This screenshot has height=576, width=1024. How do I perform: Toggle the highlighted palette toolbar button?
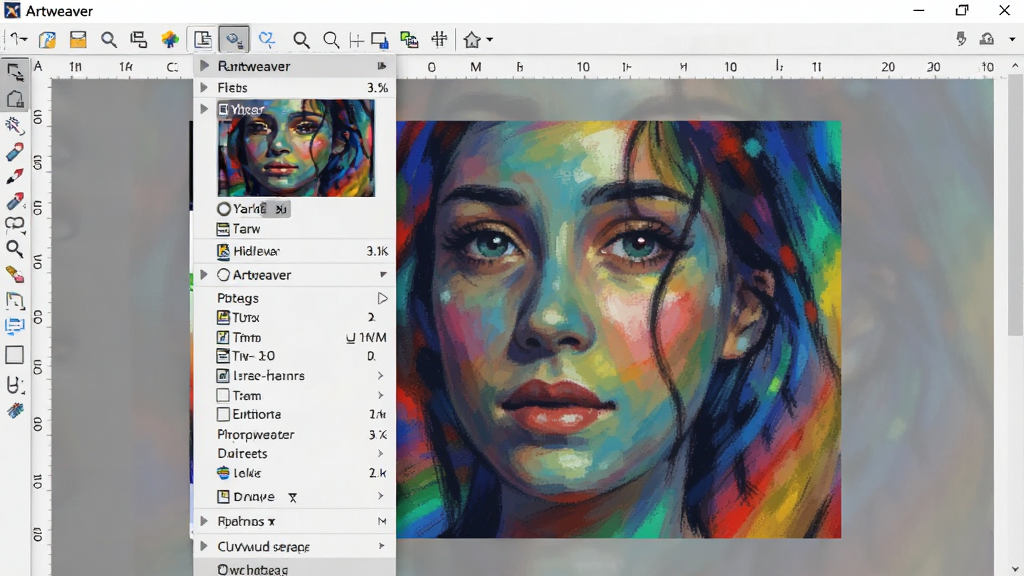point(234,40)
